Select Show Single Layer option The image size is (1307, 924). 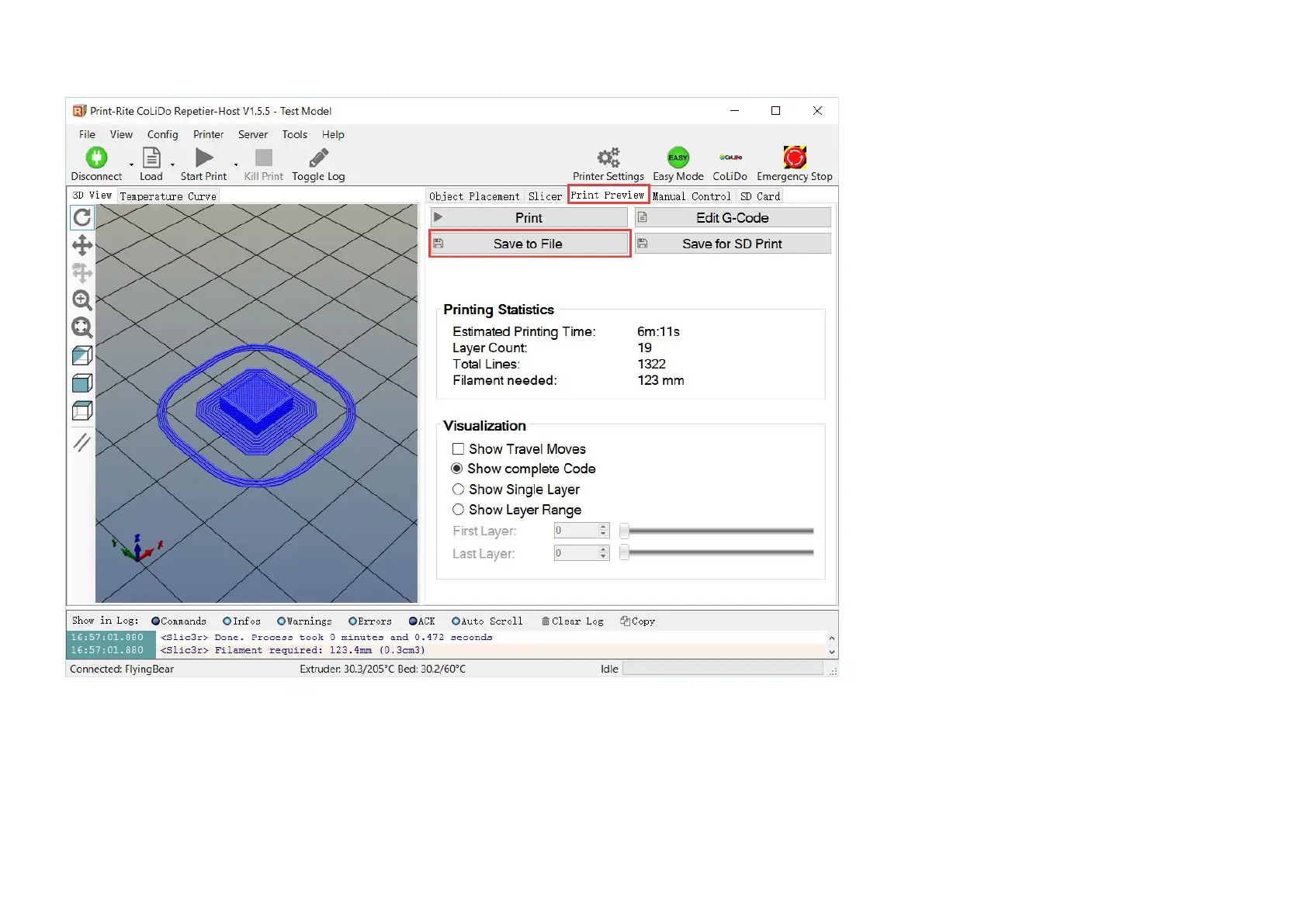pos(459,490)
